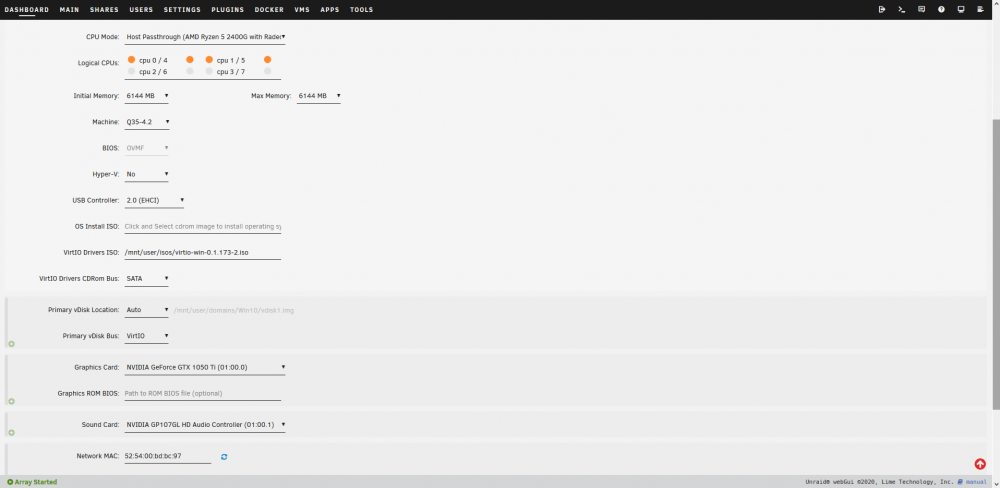Open Primary vDisk Bus dropdown
1000x488 pixels.
pyautogui.click(x=147, y=336)
